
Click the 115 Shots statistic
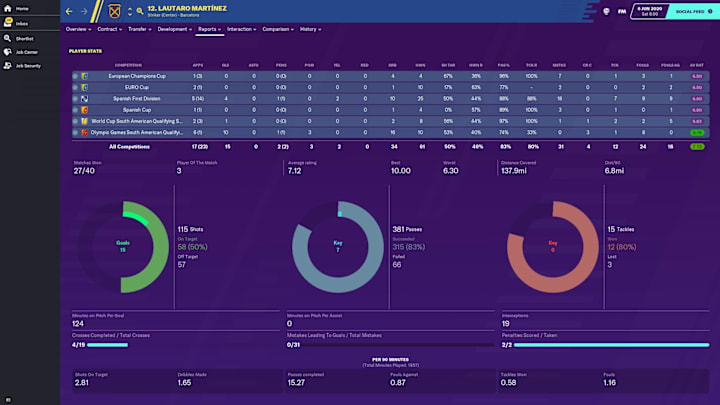[x=190, y=229]
